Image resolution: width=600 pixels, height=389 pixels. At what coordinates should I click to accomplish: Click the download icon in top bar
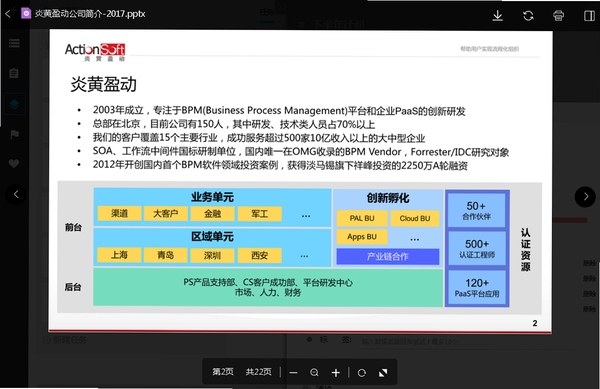click(497, 16)
